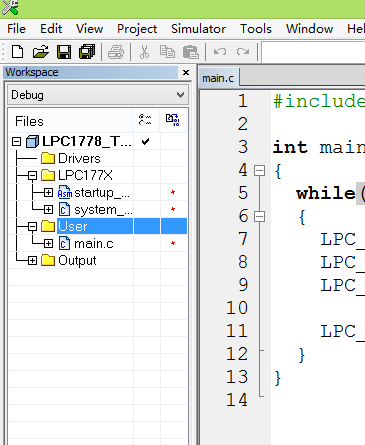Open the File menu
This screenshot has width=365, height=445.
pos(16,29)
